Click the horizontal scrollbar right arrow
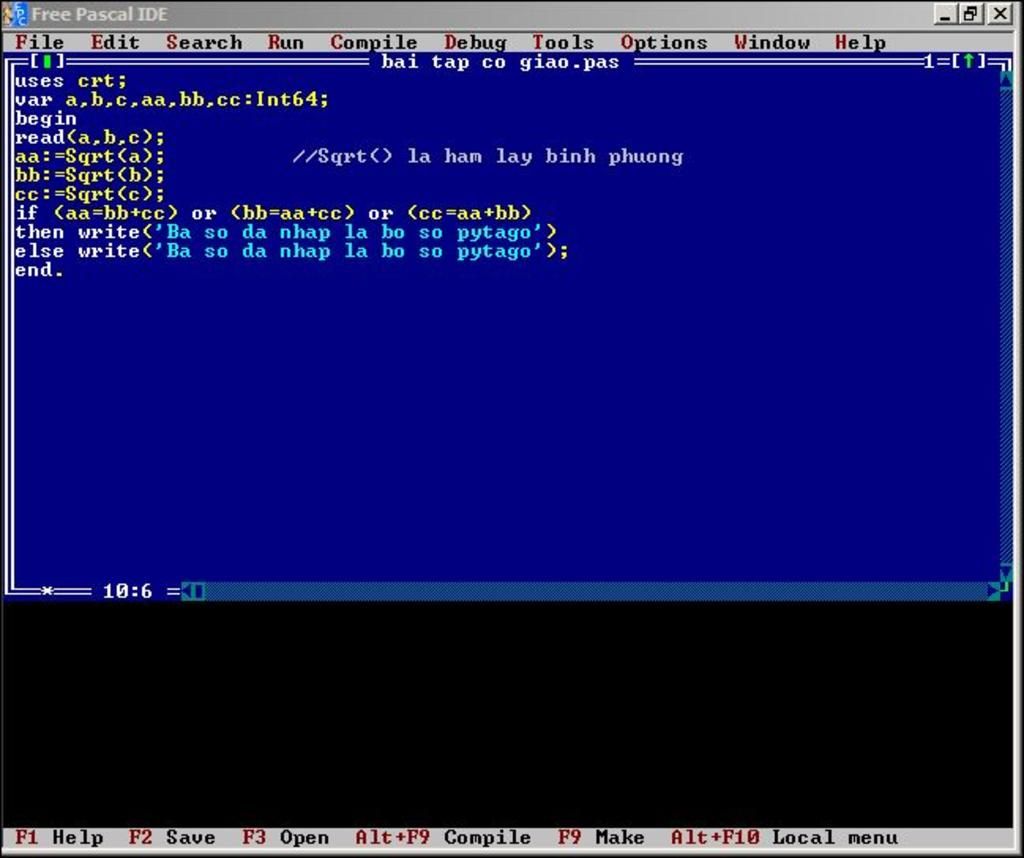The height and width of the screenshot is (858, 1024). point(993,592)
